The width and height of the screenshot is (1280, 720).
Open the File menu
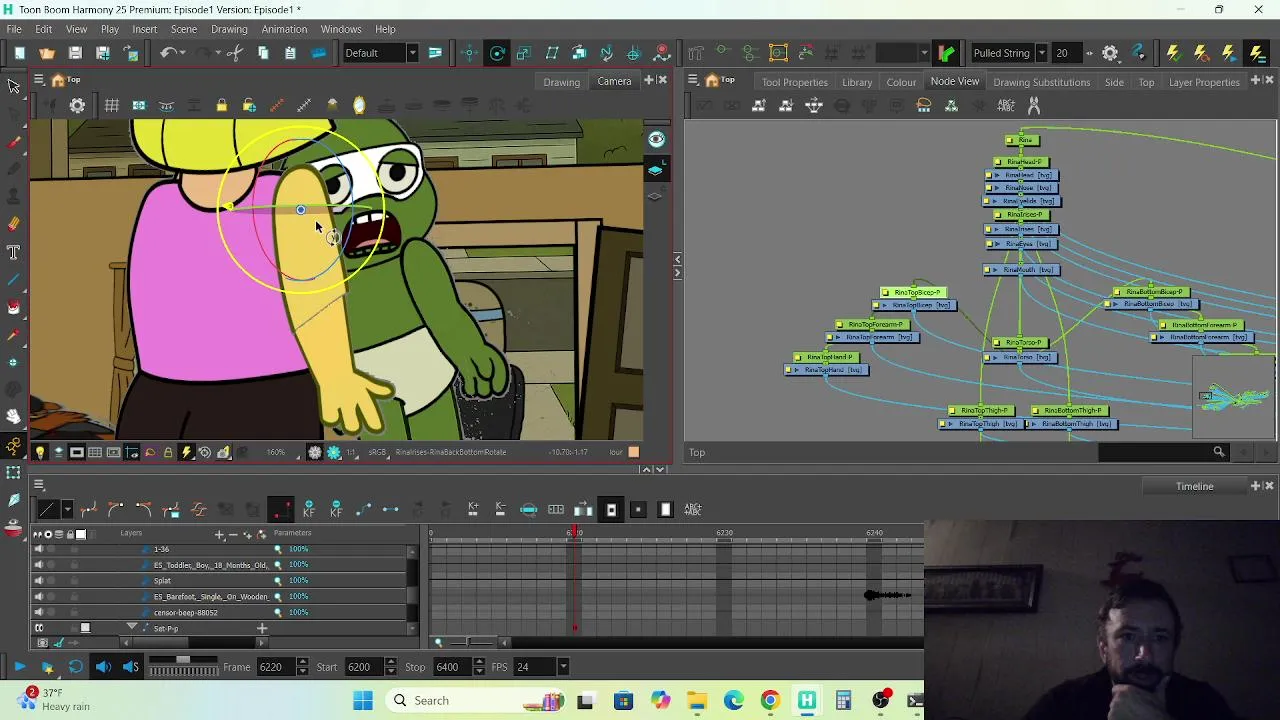[x=14, y=29]
